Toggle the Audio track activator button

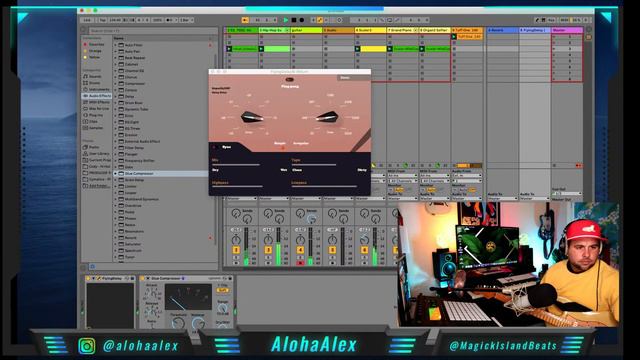tap(332, 250)
